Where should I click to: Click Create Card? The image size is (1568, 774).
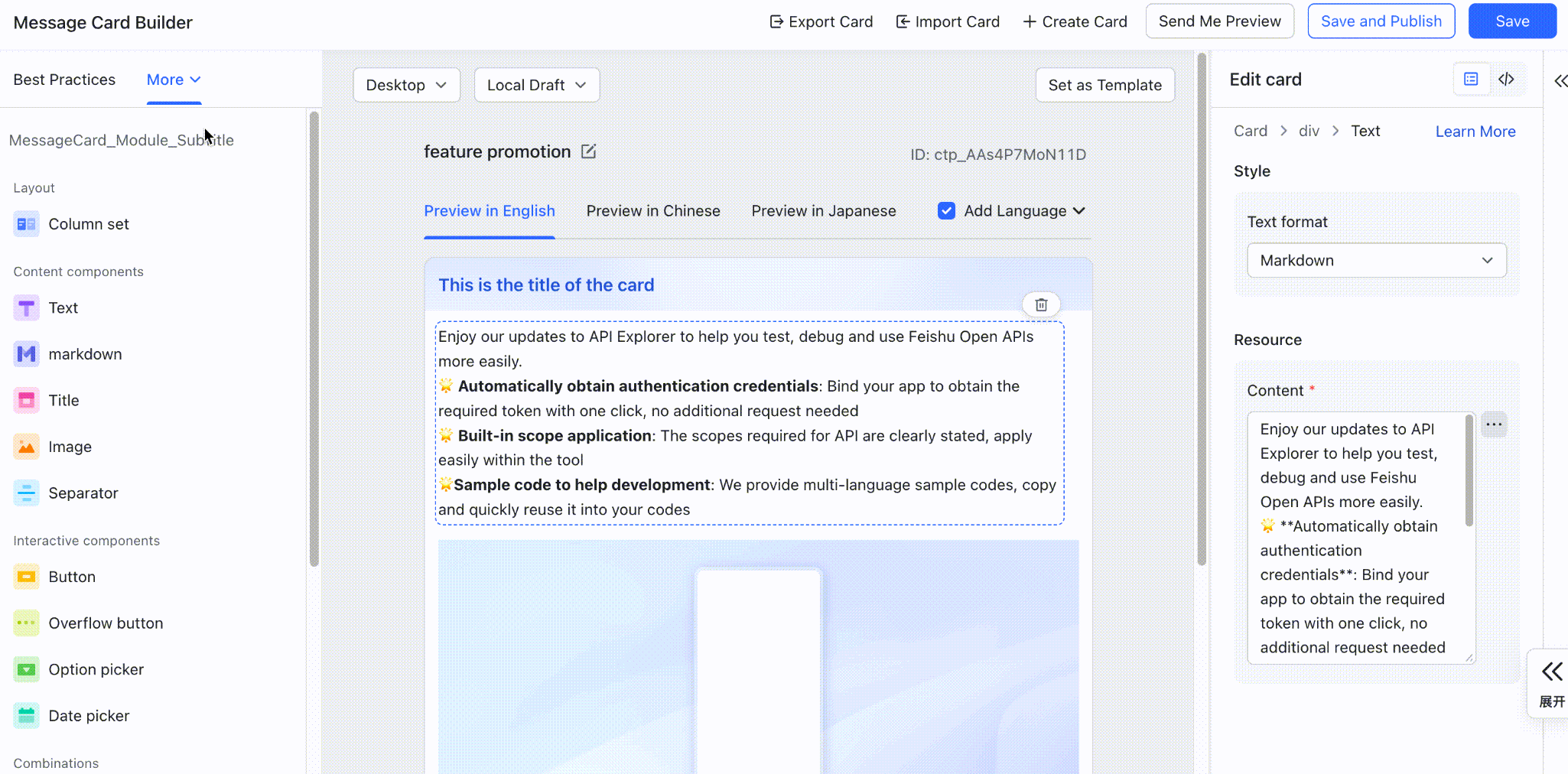(1075, 21)
